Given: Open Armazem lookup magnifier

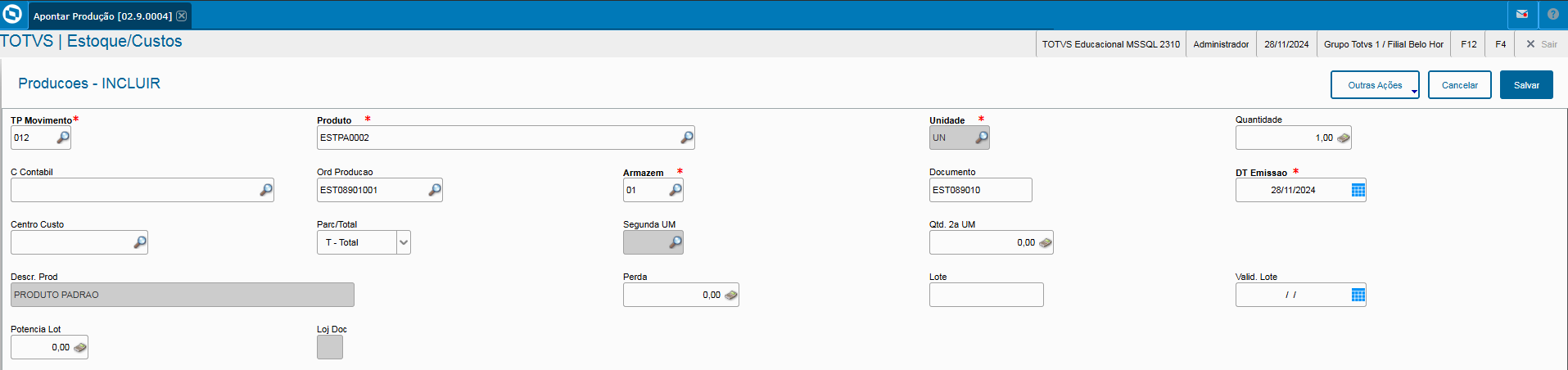Looking at the screenshot, I should (676, 190).
